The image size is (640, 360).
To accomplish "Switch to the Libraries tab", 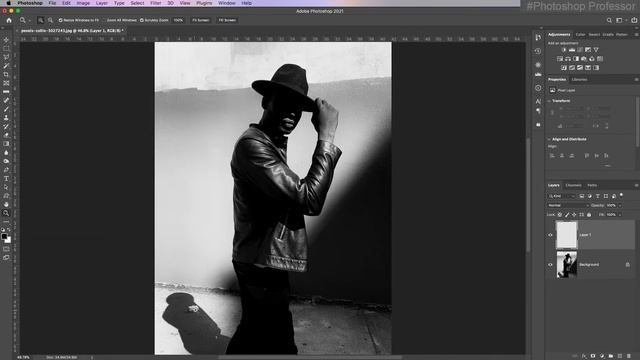I will coord(580,80).
